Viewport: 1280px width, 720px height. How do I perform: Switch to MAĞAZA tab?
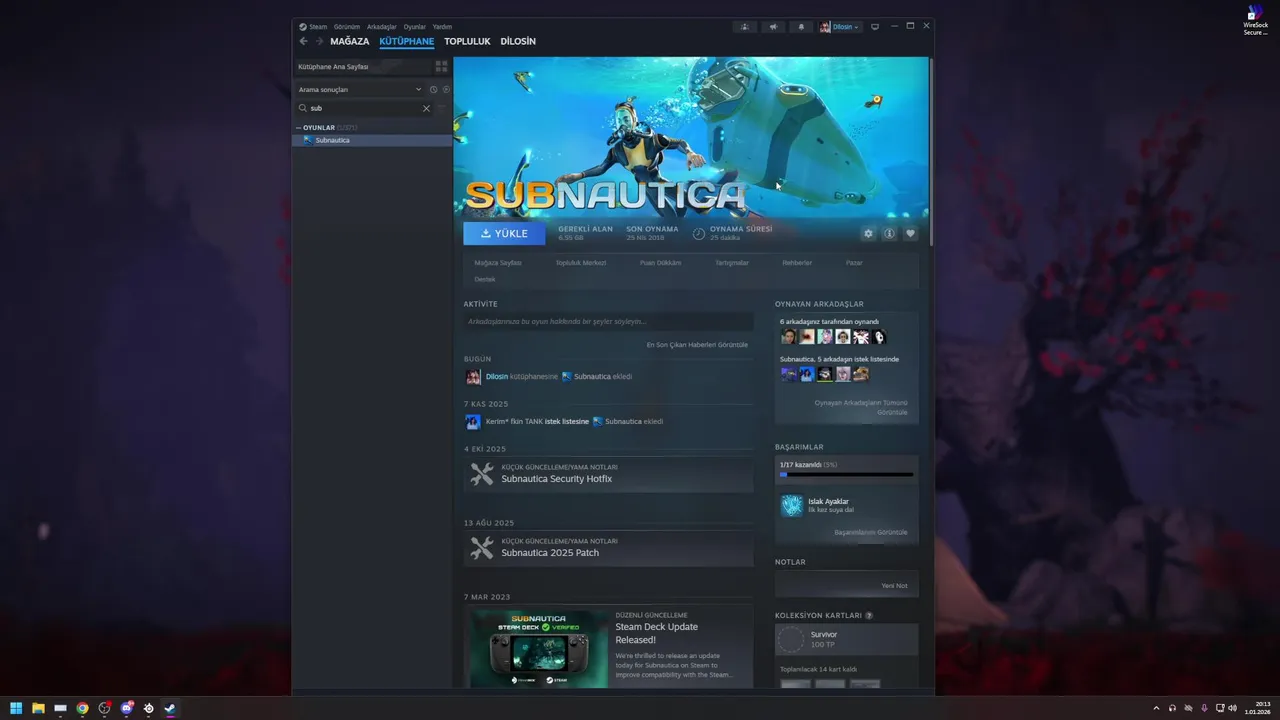point(350,42)
